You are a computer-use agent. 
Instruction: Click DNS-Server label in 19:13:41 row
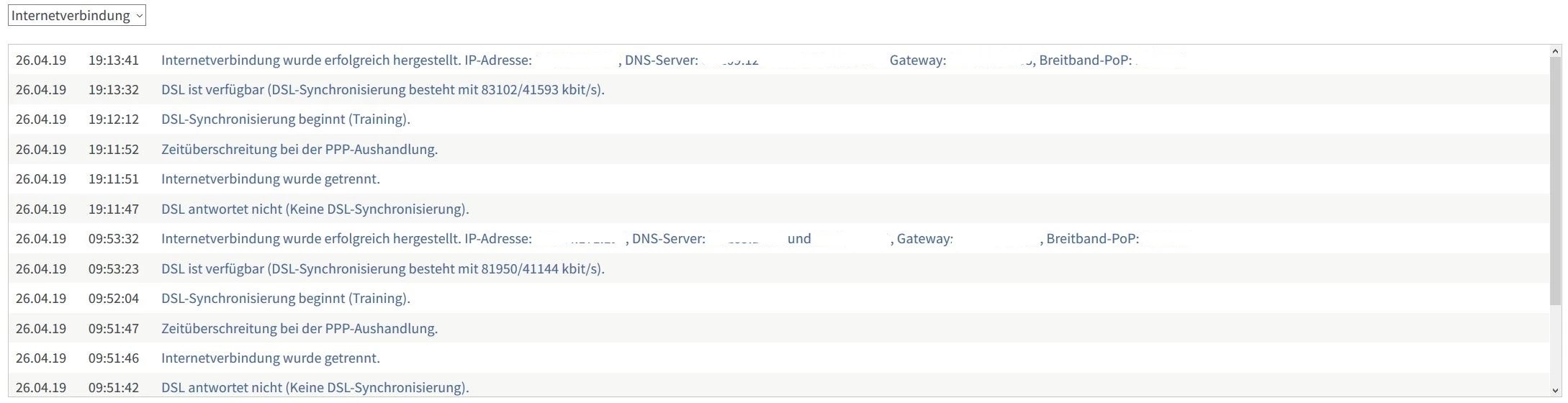pos(662,60)
